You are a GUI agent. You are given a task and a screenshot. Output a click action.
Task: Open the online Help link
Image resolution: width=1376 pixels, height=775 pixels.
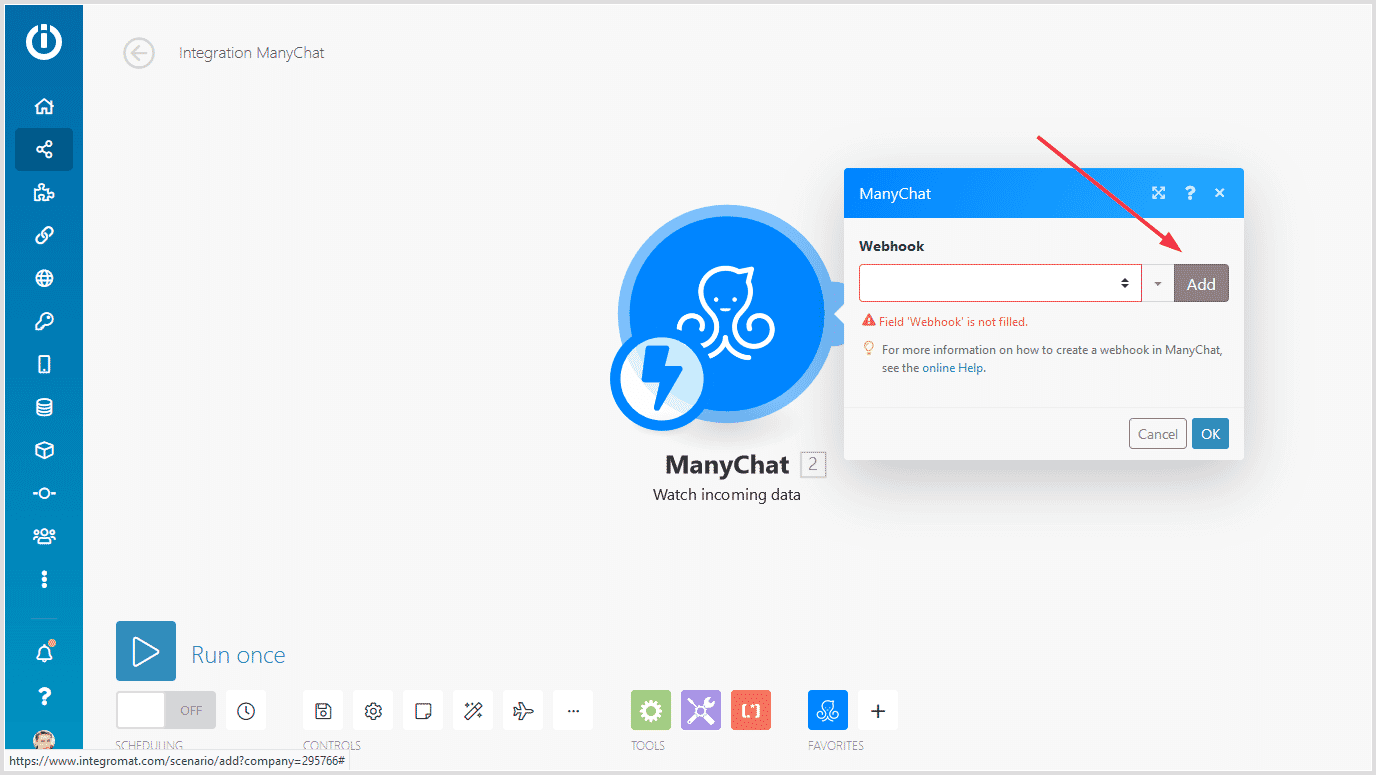(x=953, y=368)
